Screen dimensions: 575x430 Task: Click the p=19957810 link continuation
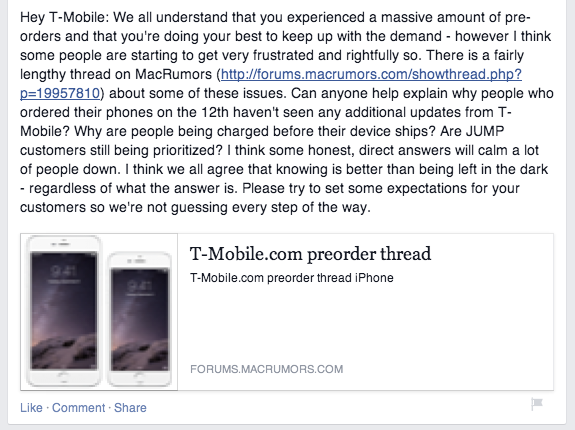(x=60, y=93)
